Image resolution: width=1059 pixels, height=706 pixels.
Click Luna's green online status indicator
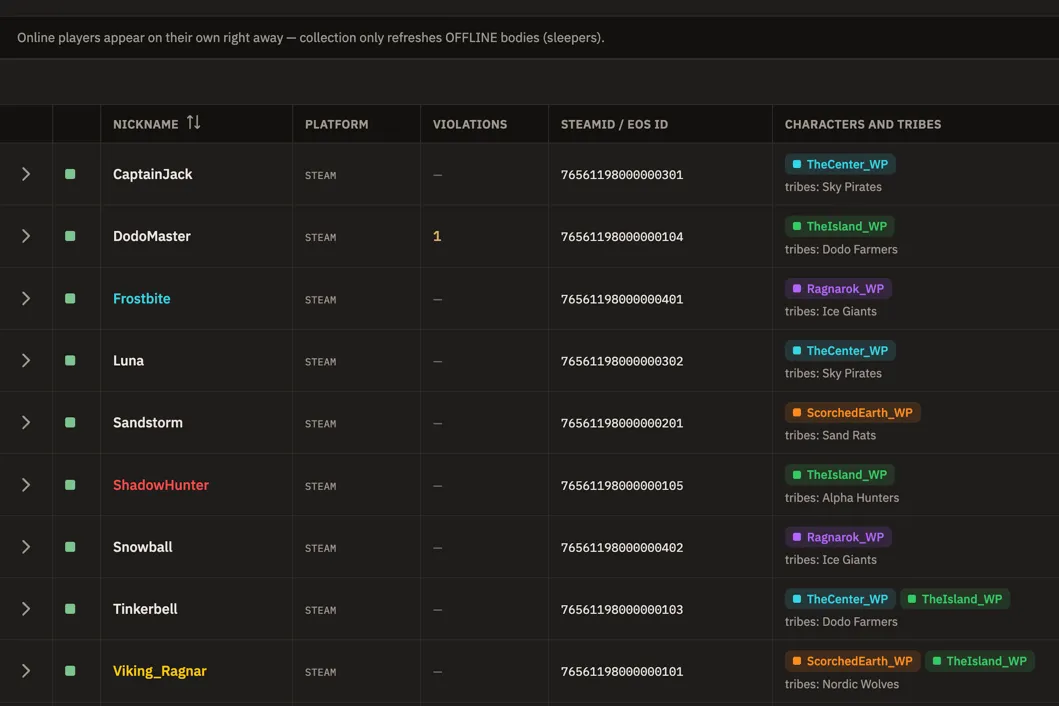[70, 361]
